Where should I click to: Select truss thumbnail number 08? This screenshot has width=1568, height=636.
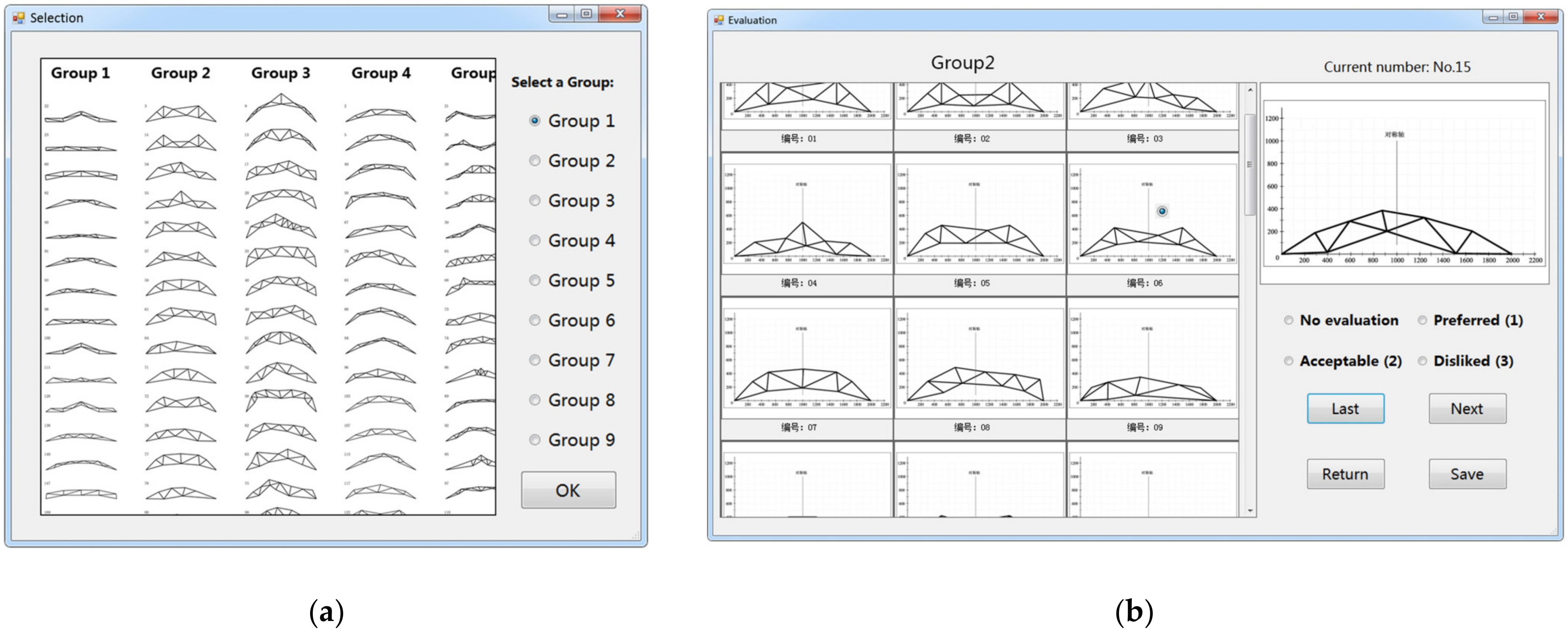click(979, 359)
